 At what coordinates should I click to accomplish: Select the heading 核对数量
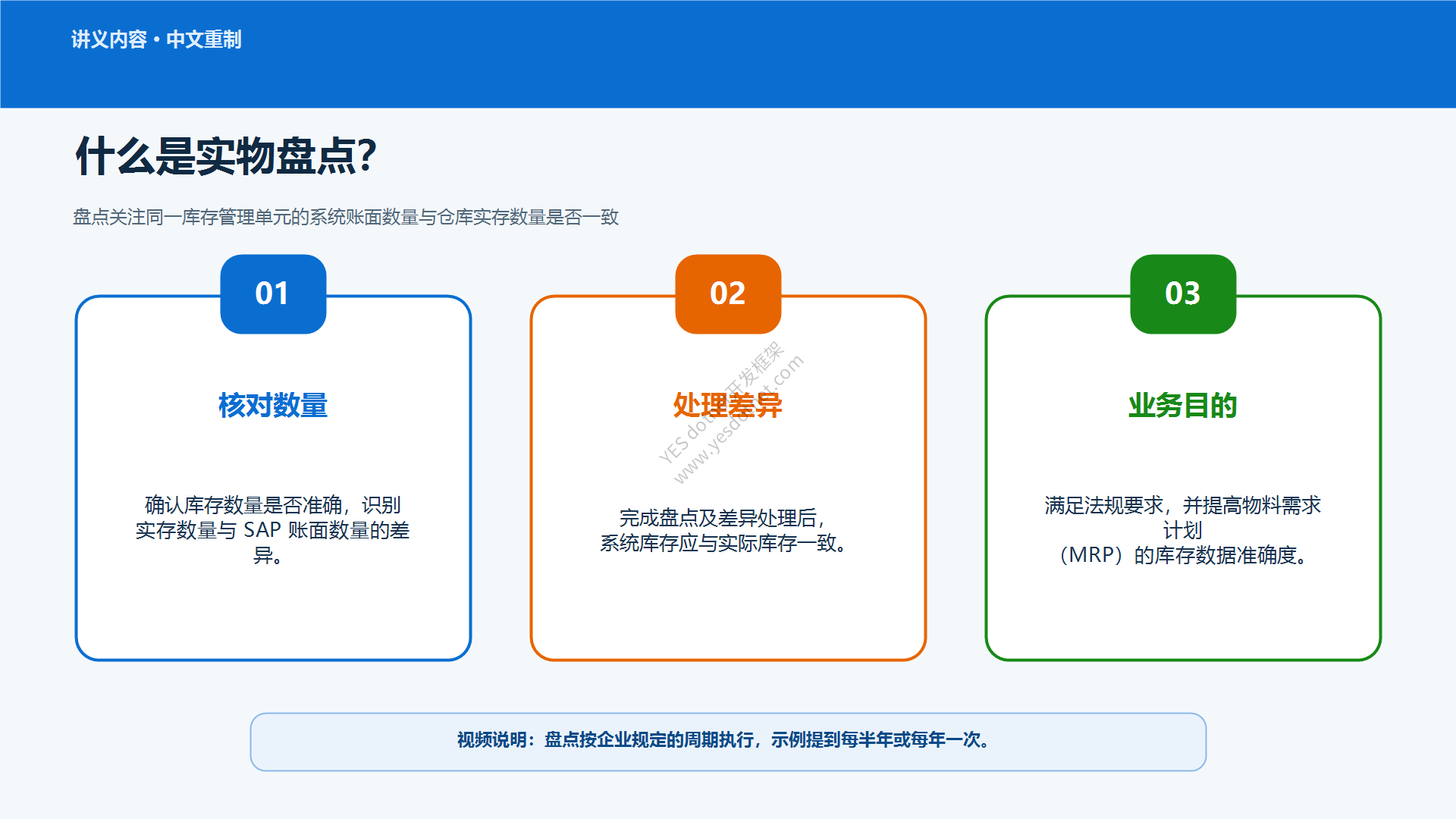pos(273,406)
